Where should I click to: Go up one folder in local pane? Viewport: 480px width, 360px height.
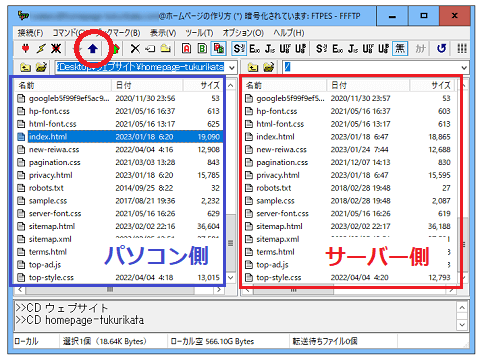click(25, 68)
